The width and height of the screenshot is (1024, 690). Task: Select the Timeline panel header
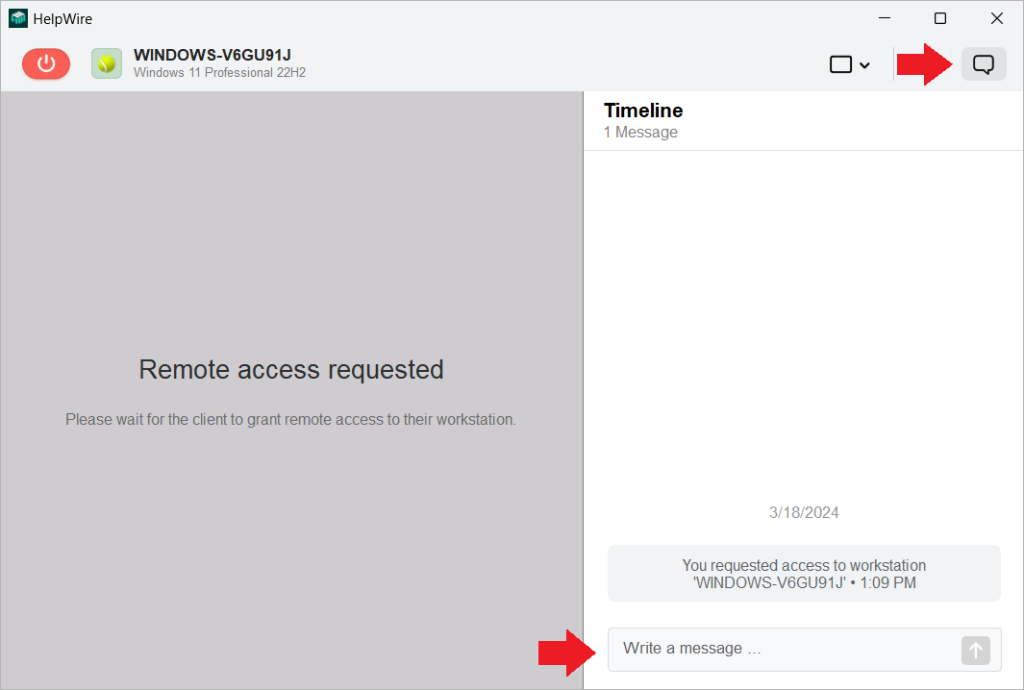pos(643,110)
